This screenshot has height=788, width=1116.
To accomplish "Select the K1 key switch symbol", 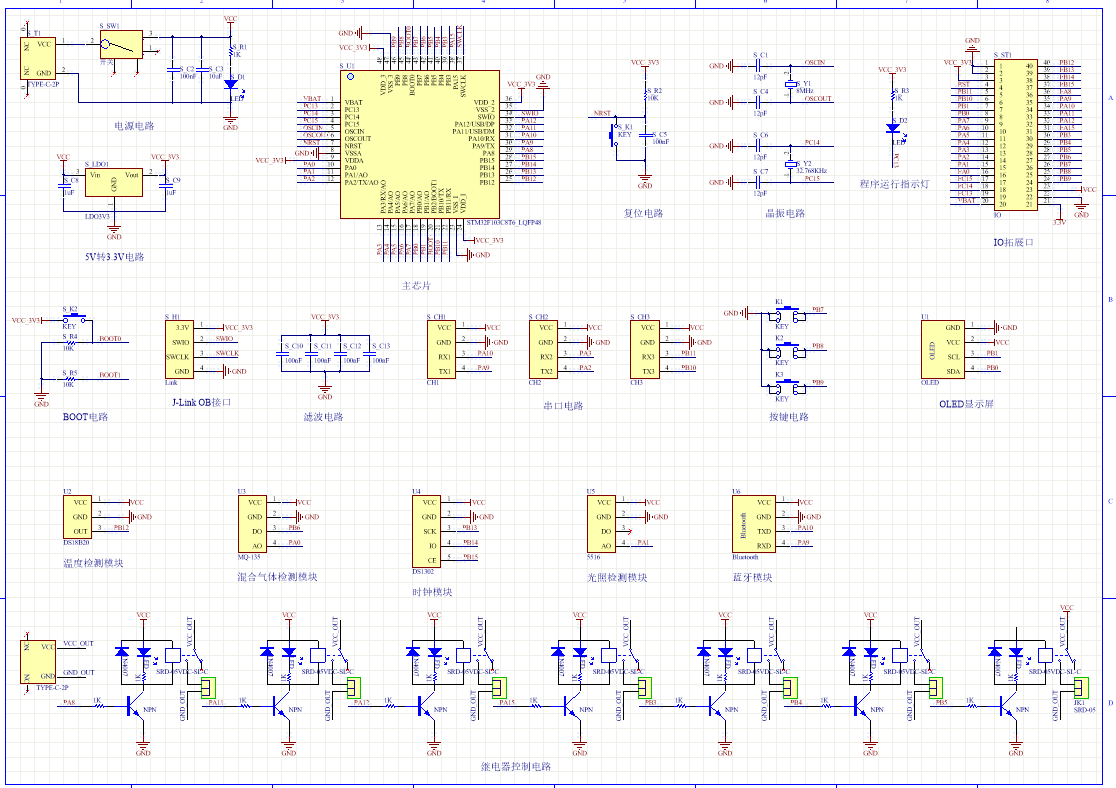I will click(785, 315).
